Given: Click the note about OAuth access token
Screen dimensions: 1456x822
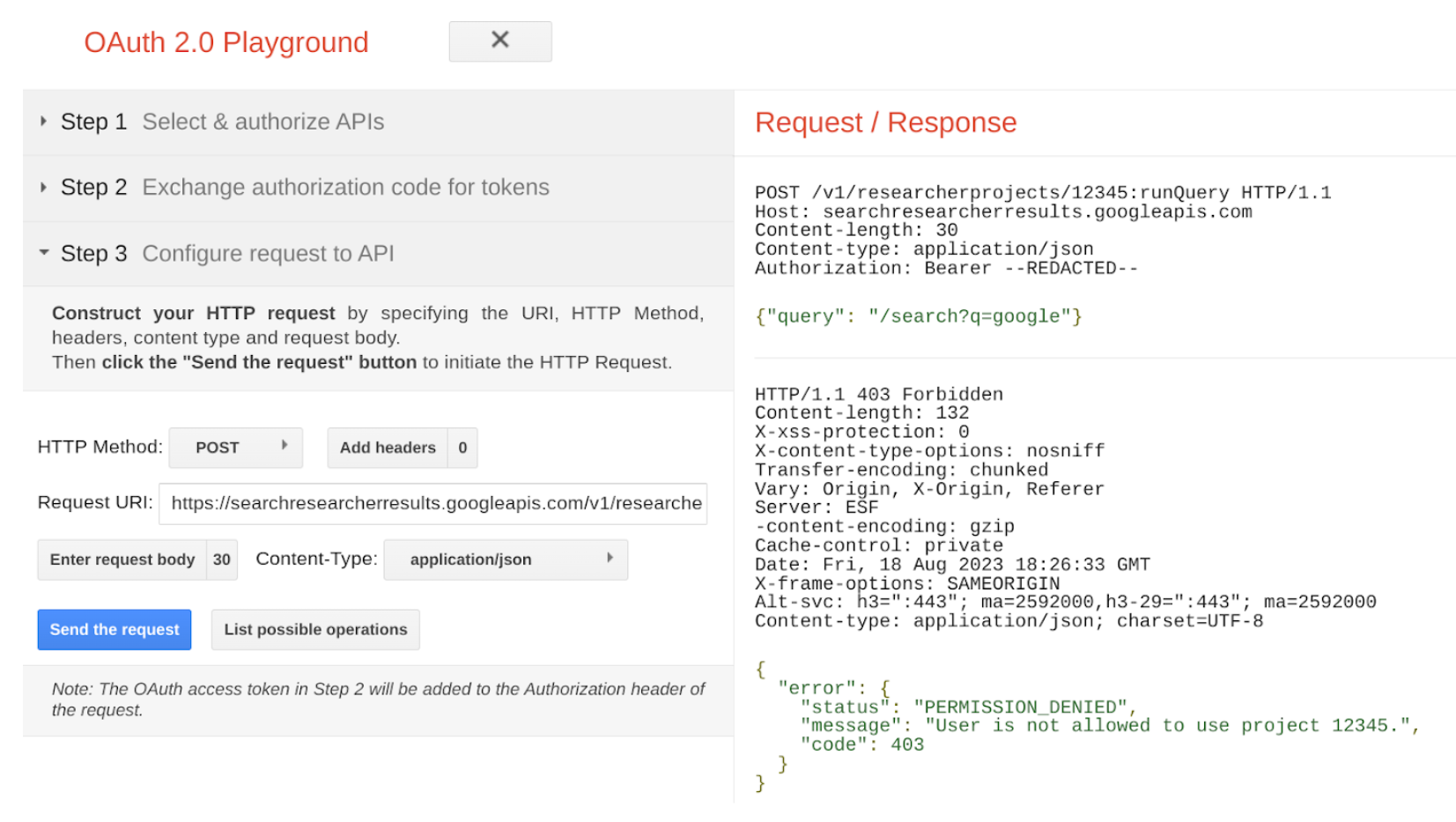Looking at the screenshot, I should tap(378, 700).
